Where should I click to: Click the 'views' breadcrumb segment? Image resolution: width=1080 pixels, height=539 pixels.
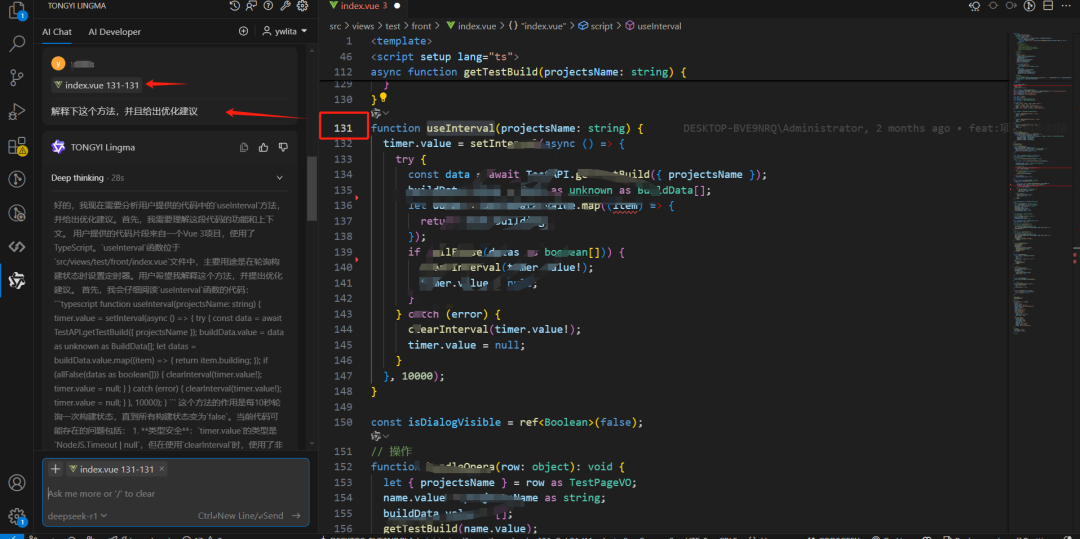pyautogui.click(x=363, y=26)
